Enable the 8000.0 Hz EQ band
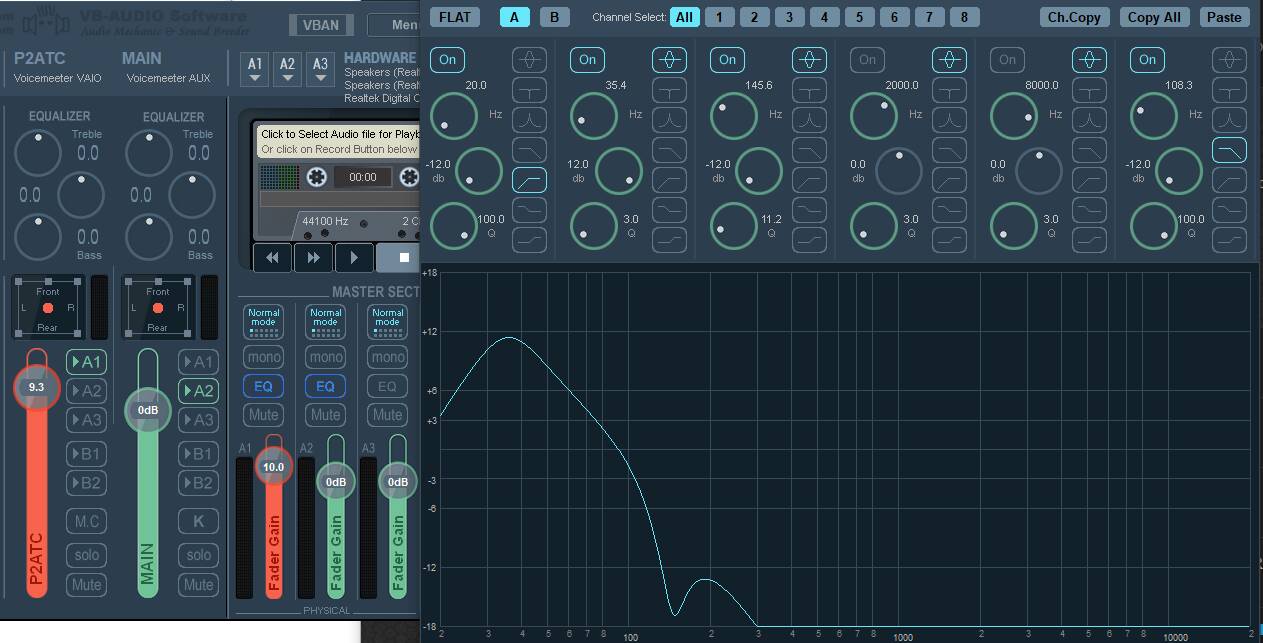Image resolution: width=1263 pixels, height=643 pixels. (1007, 60)
